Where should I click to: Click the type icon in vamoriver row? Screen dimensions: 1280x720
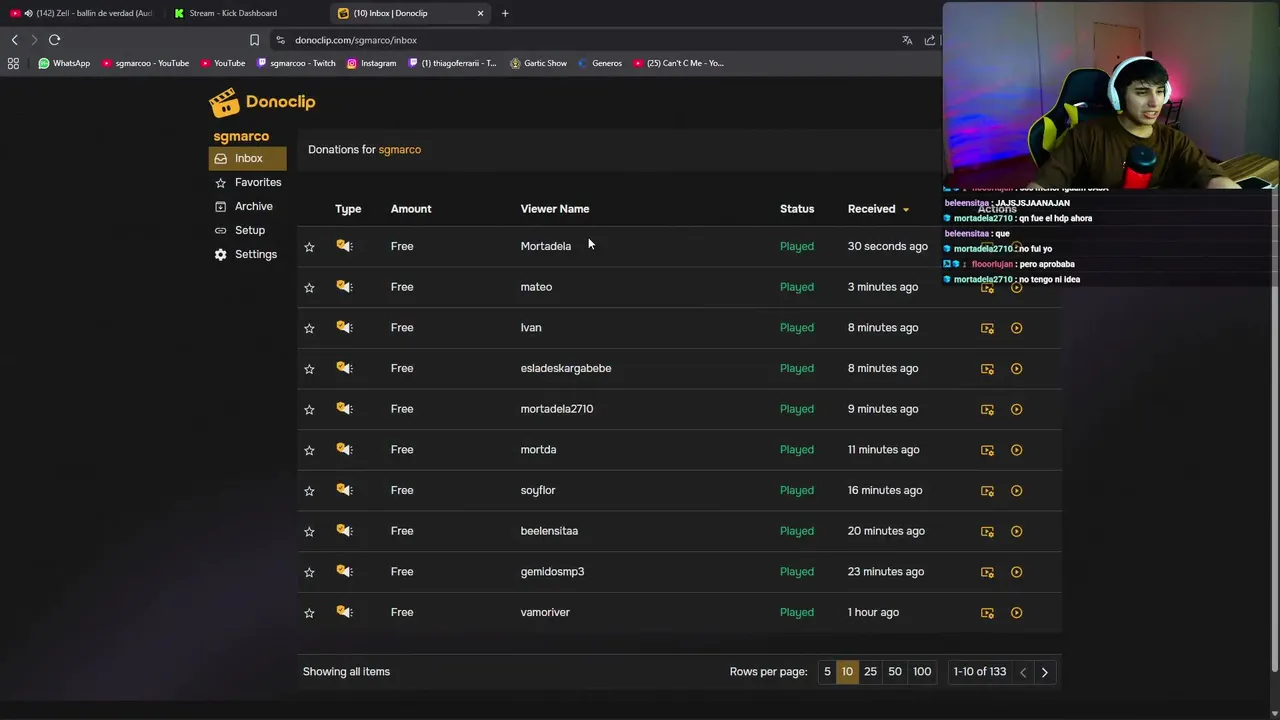344,612
